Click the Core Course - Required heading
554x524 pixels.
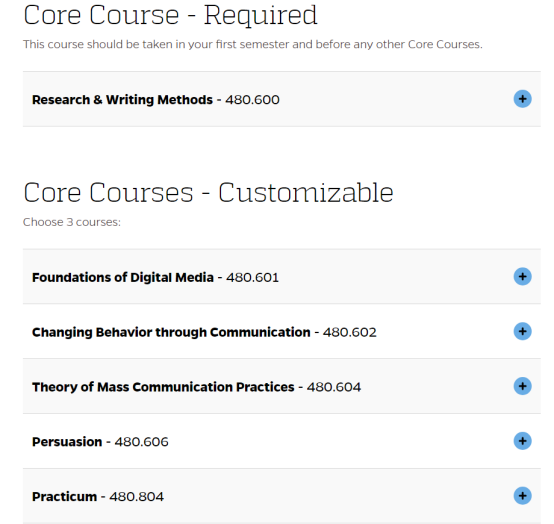pyautogui.click(x=170, y=16)
